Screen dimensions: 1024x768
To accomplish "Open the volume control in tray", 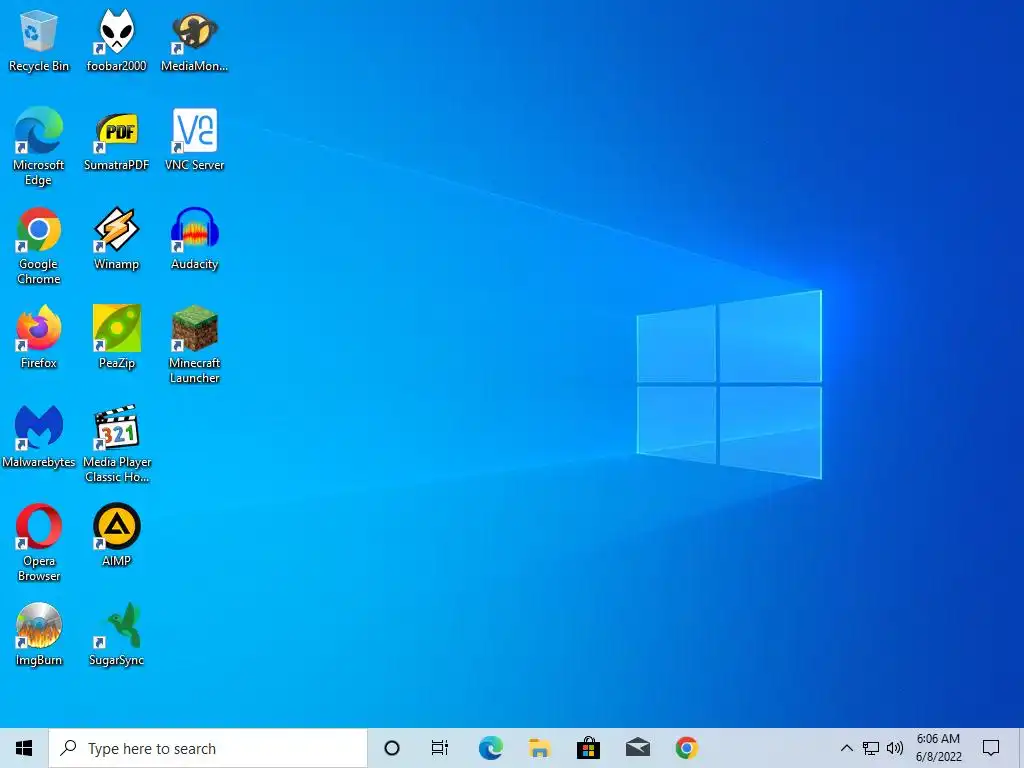I will [895, 748].
